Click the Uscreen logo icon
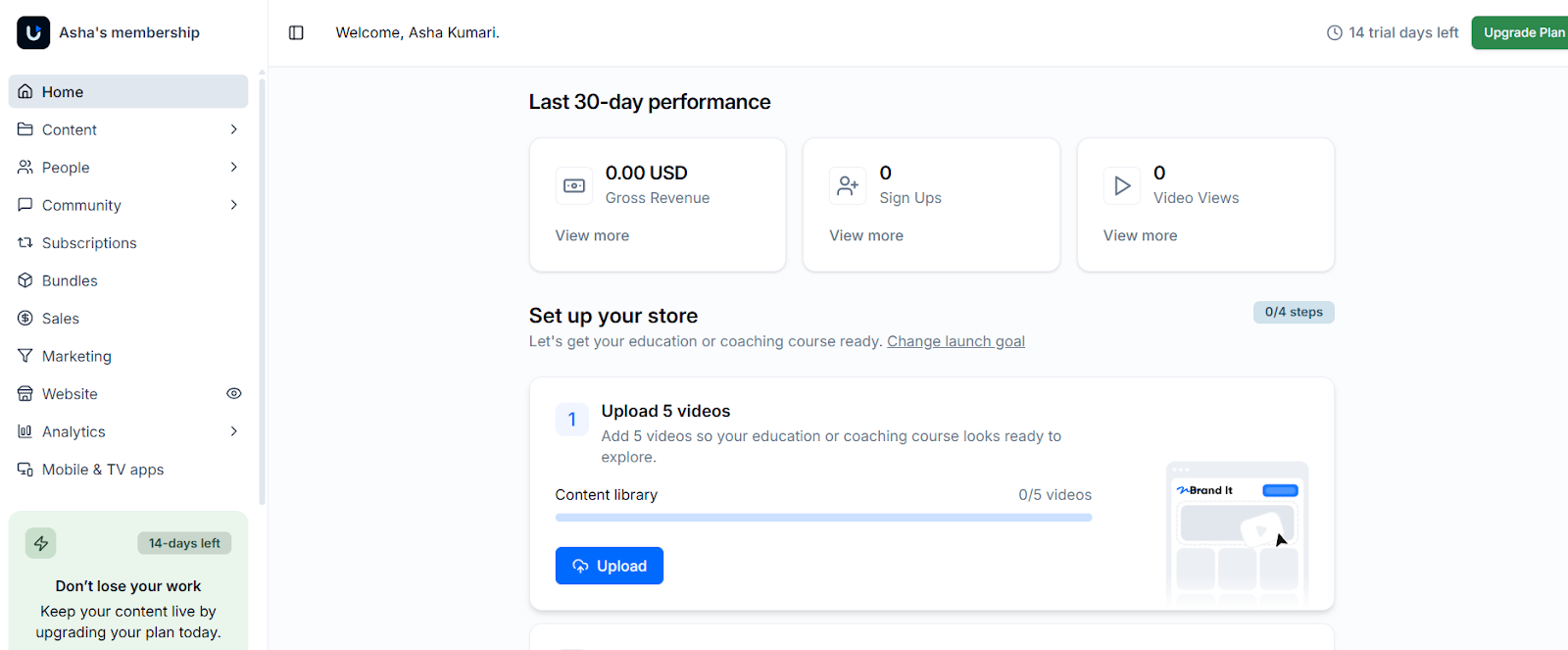1568x650 pixels. (x=33, y=32)
